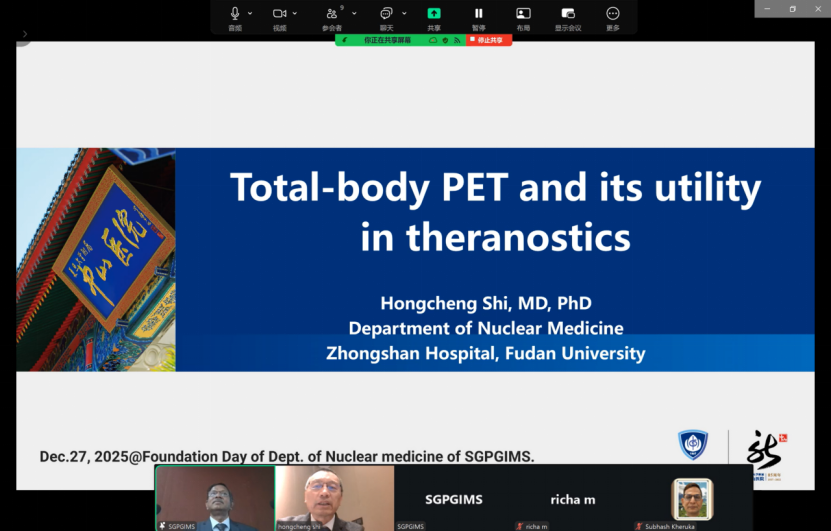Open the chat bubble icon
This screenshot has height=531, width=831.
click(x=386, y=13)
